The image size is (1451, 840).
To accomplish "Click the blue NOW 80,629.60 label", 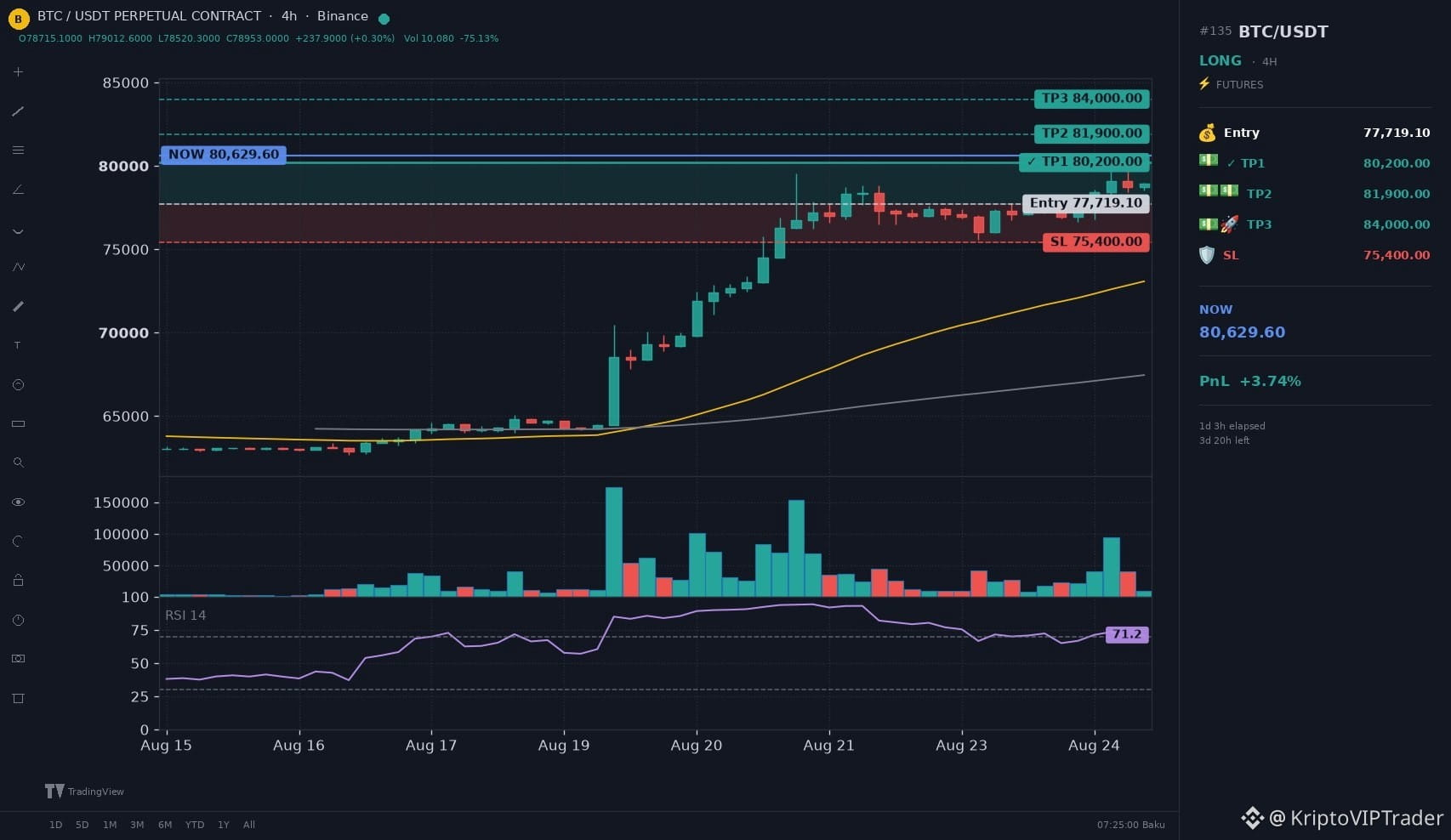I will [x=224, y=155].
